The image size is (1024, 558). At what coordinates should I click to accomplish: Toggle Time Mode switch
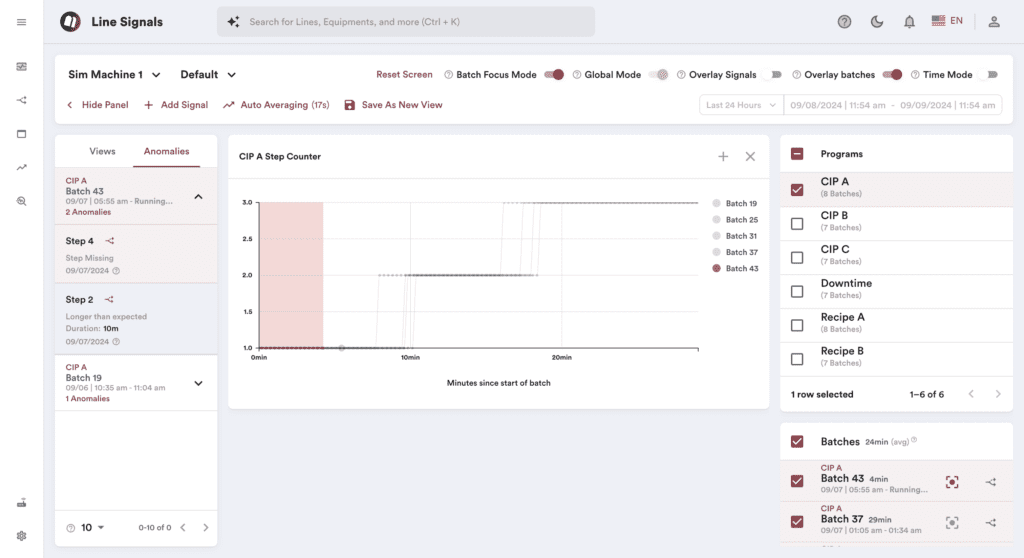[x=989, y=74]
